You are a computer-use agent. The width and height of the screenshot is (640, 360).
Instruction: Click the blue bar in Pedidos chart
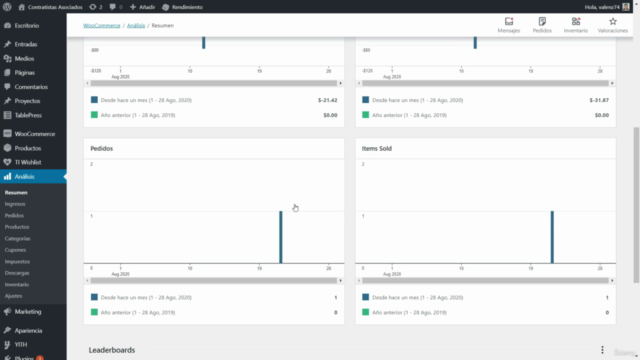281,237
